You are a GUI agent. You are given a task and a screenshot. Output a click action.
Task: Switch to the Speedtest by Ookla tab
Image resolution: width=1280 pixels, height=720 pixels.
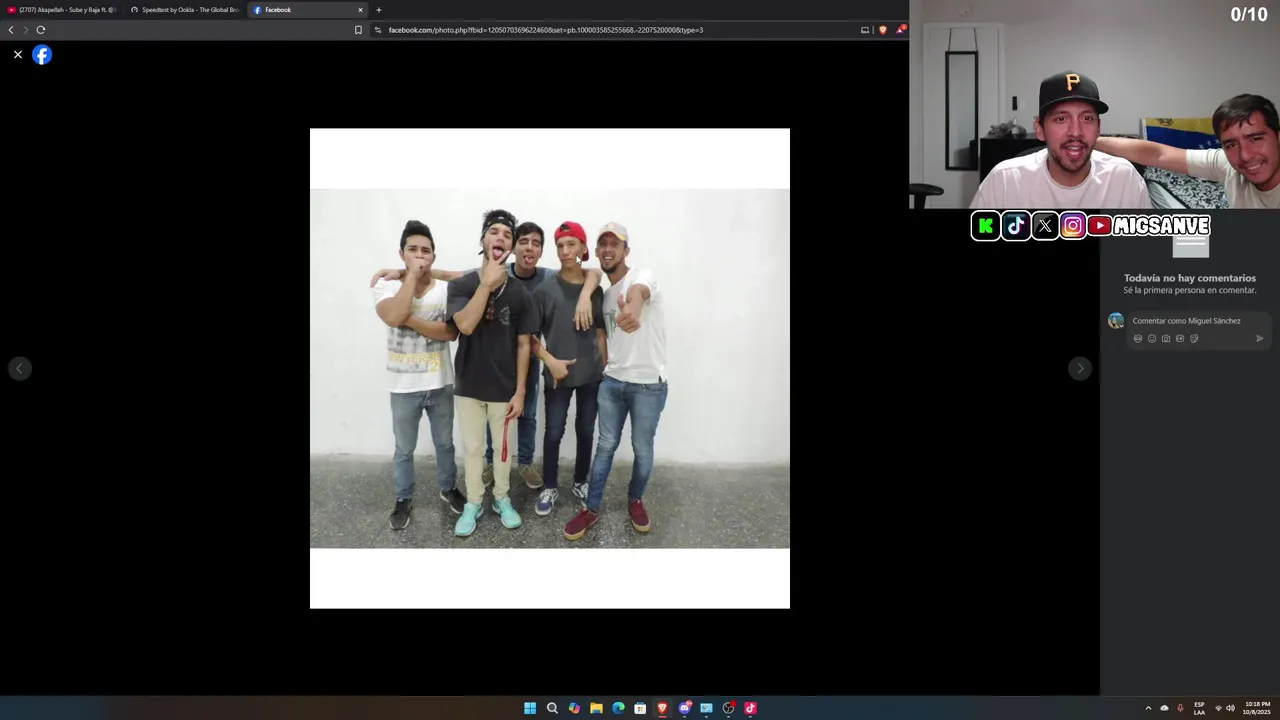coord(185,10)
